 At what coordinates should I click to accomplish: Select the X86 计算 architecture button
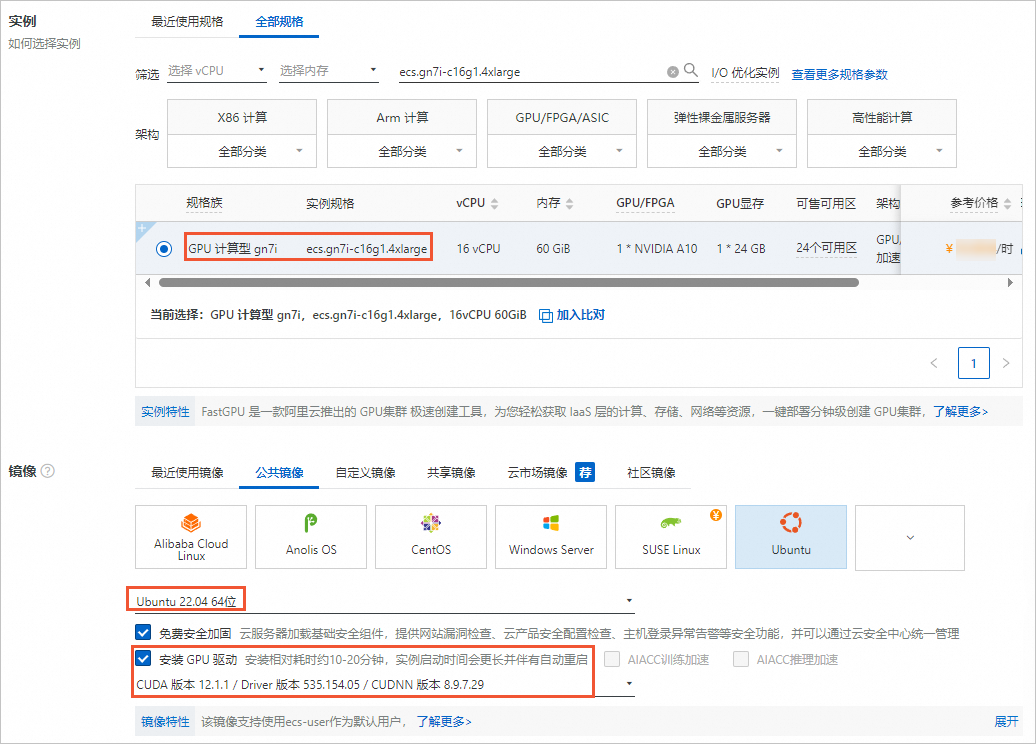[242, 118]
